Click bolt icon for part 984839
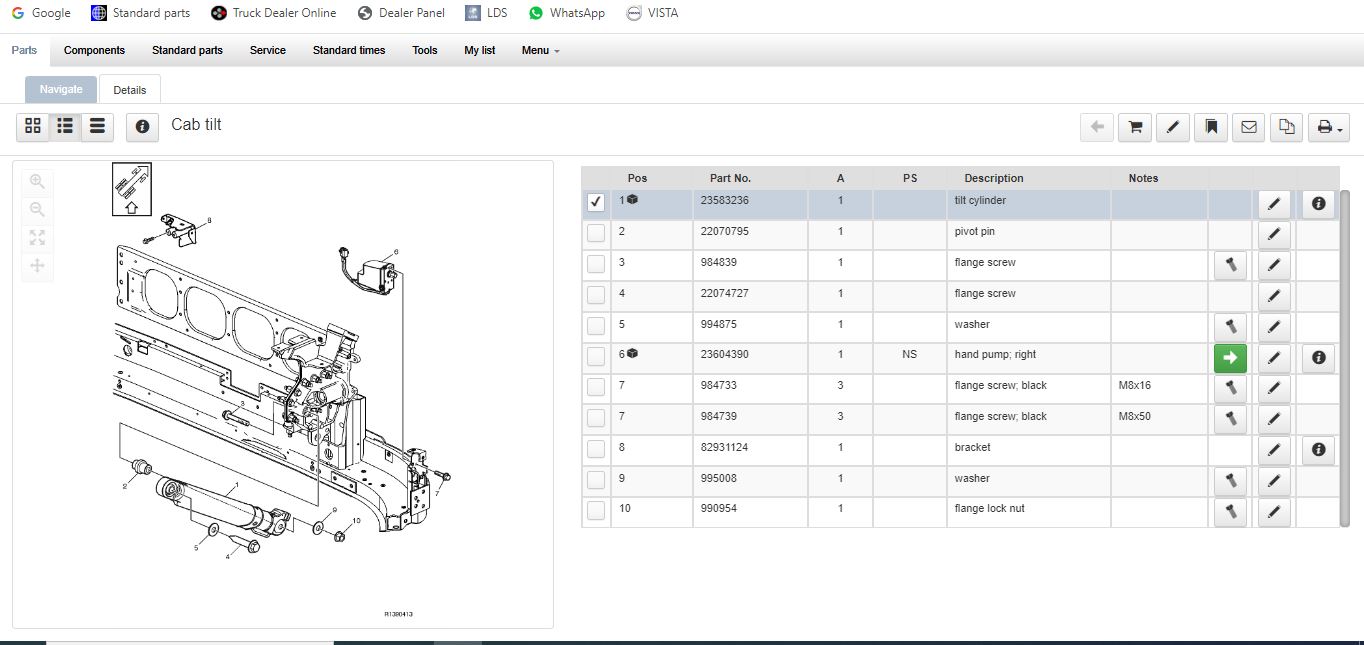 click(x=1230, y=265)
